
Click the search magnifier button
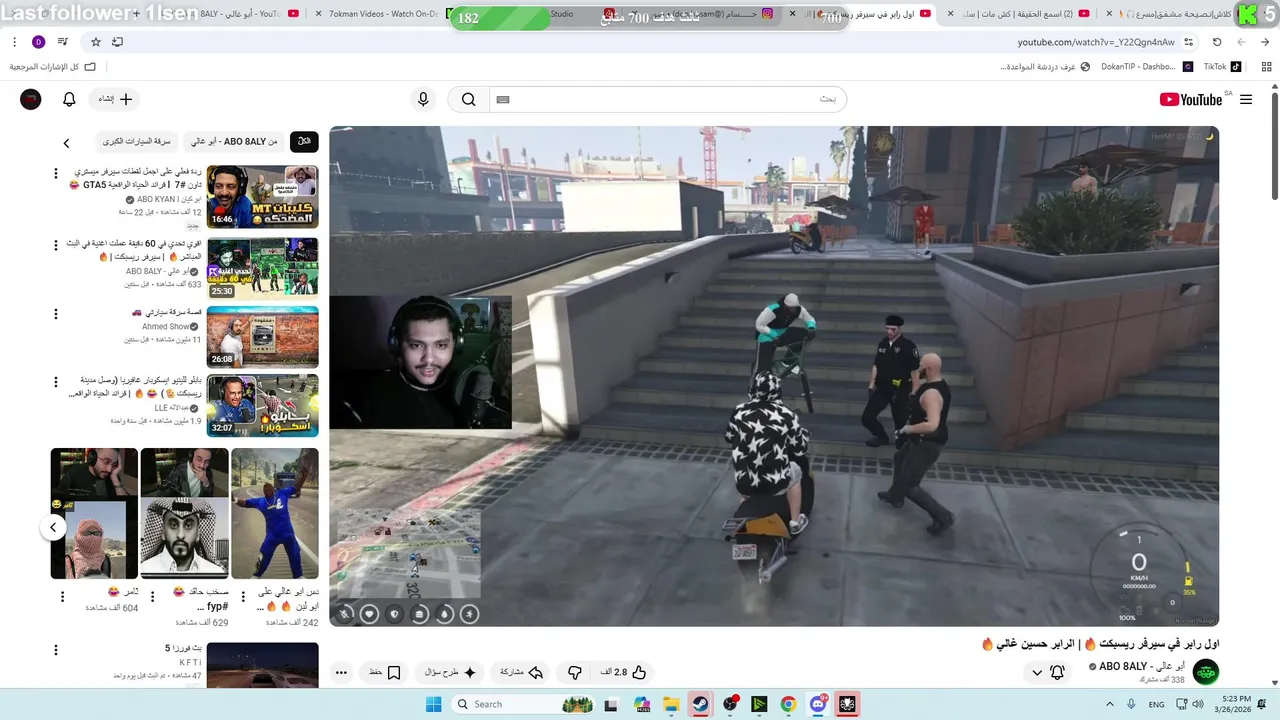point(468,99)
